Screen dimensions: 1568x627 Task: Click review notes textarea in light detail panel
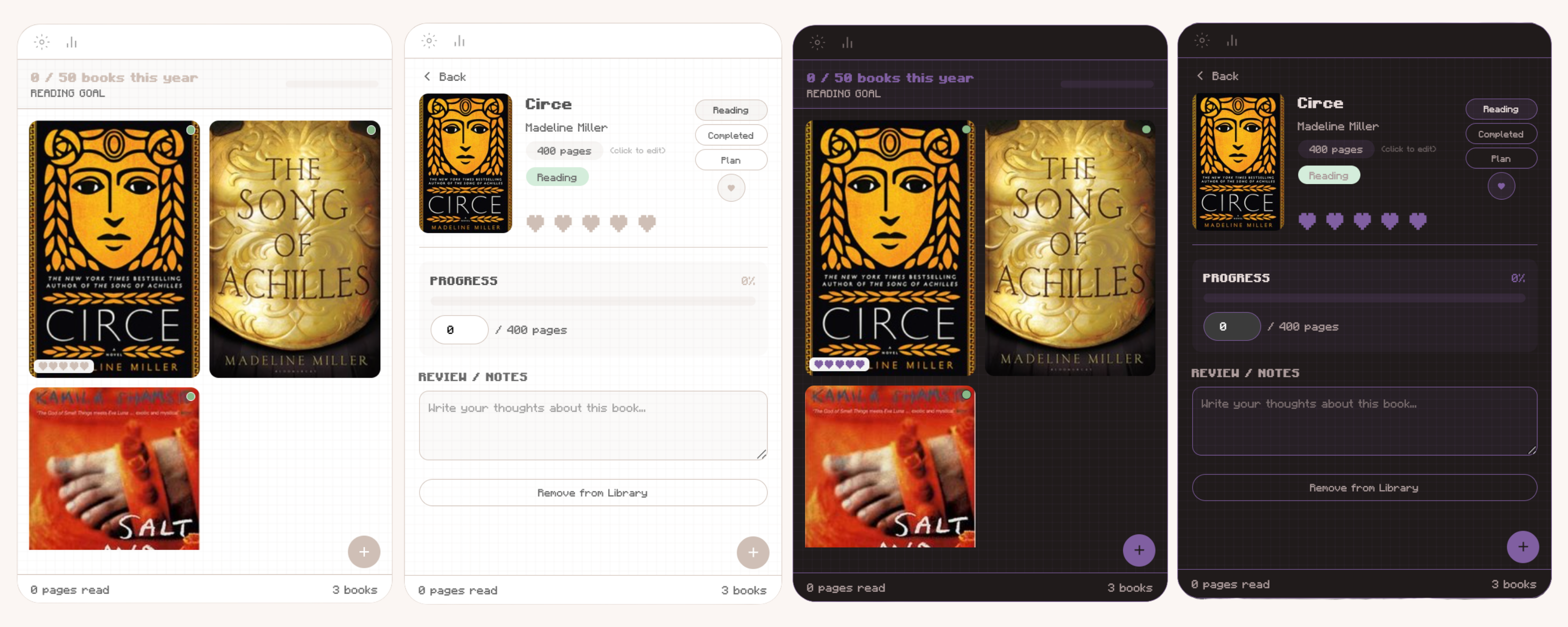pyautogui.click(x=593, y=425)
